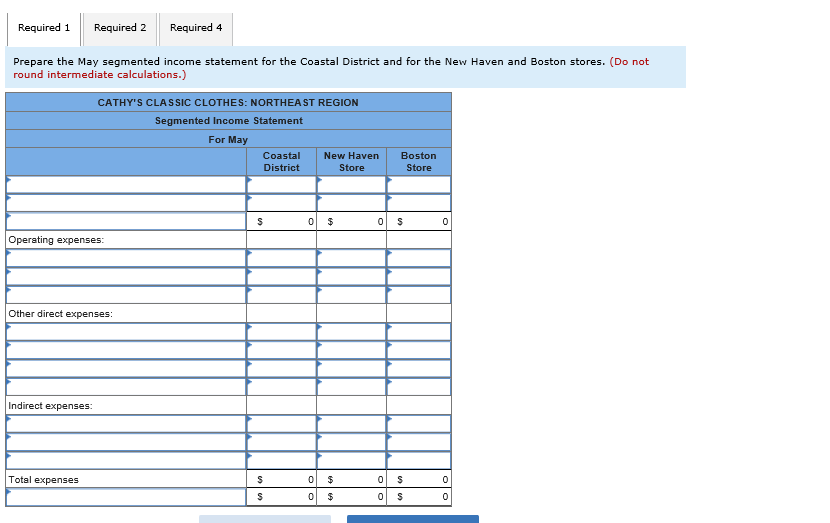Screen dimensions: 830x523
Task: Click the Coastal District Total expenses value
Action: point(282,480)
